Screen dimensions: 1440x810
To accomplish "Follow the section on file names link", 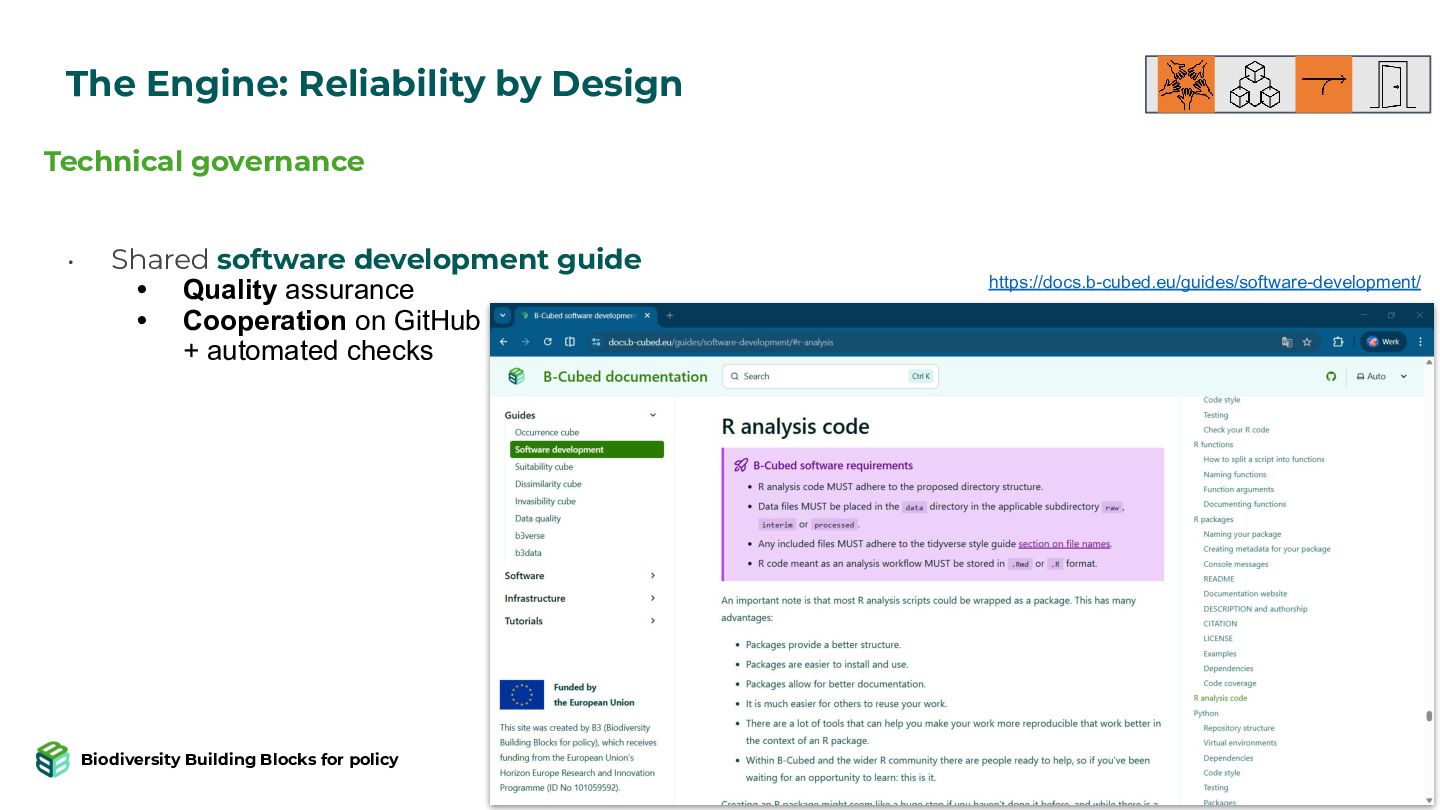I will (1064, 544).
